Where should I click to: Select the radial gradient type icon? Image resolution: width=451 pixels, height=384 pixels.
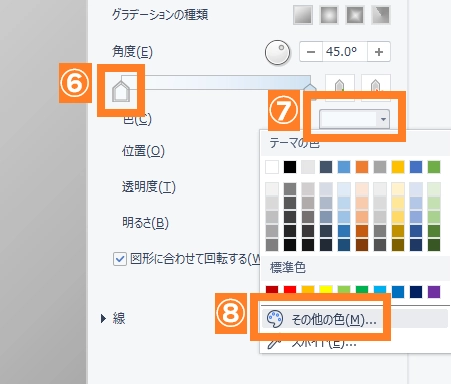point(329,15)
